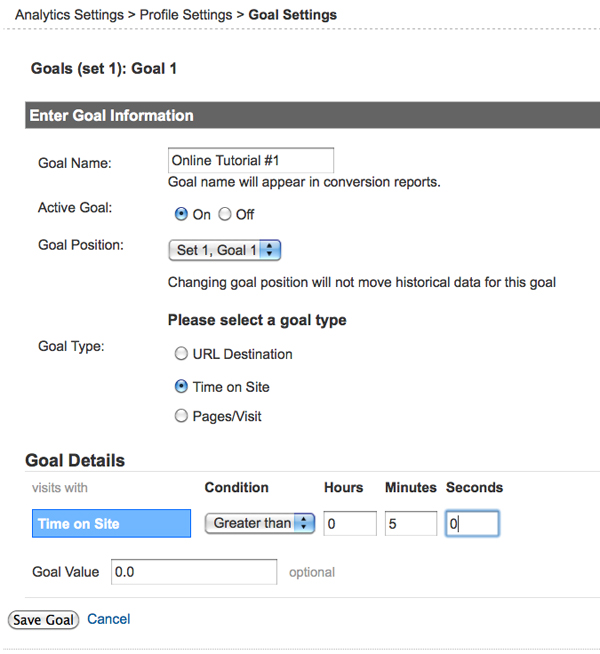Screen dimensions: 600x654
Task: Click the Goal Value input field
Action: (x=194, y=572)
